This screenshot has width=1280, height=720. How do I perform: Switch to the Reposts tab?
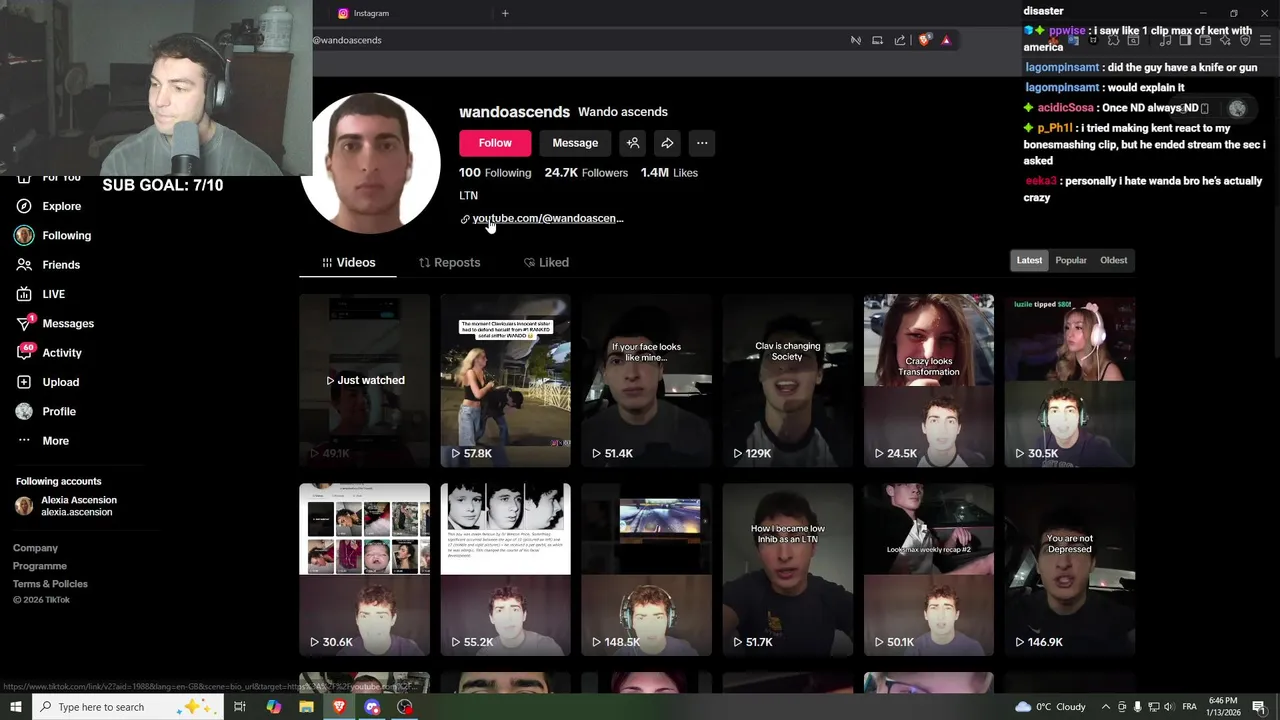pyautogui.click(x=449, y=262)
